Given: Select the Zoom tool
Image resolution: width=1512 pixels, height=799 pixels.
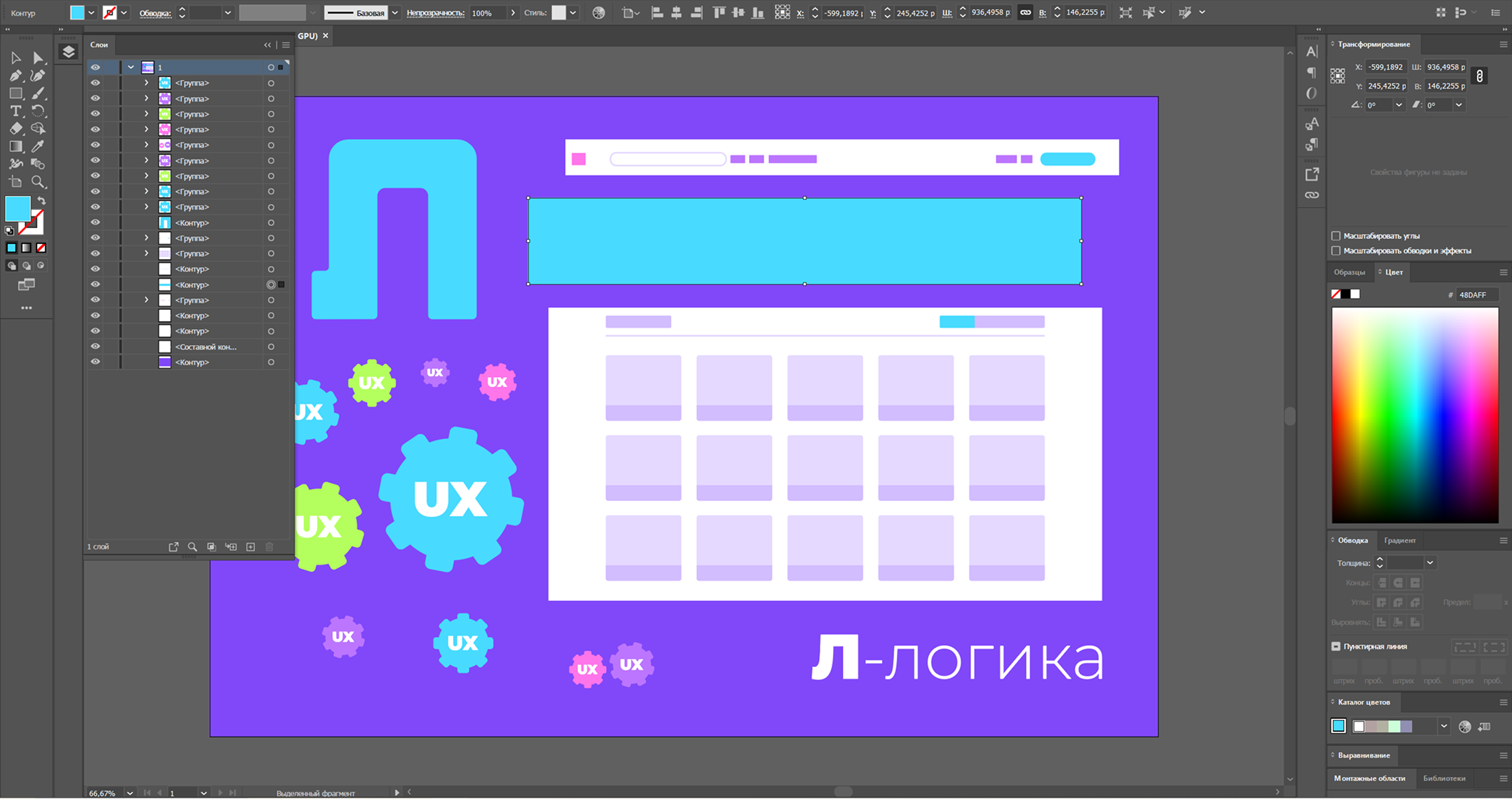Looking at the screenshot, I should point(38,182).
